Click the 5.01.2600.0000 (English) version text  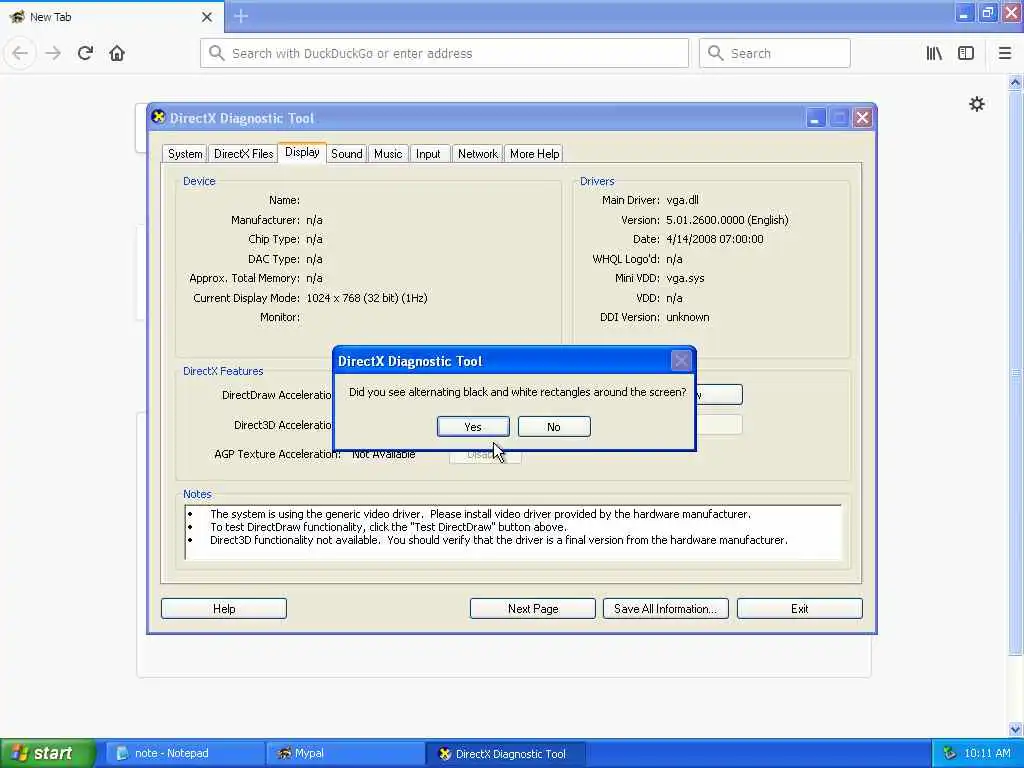click(727, 220)
